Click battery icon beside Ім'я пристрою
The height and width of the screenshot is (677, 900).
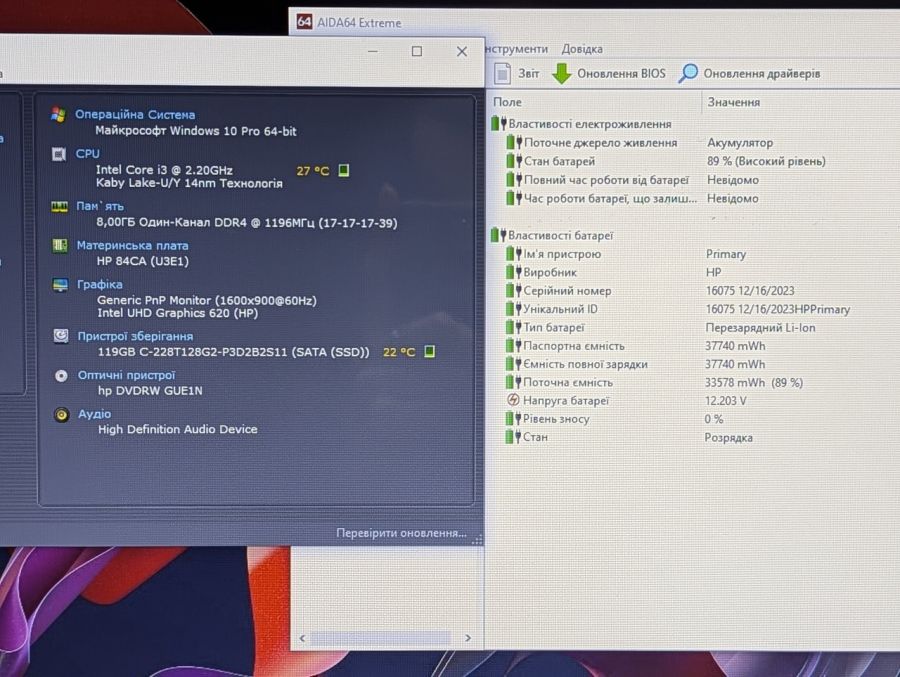514,254
